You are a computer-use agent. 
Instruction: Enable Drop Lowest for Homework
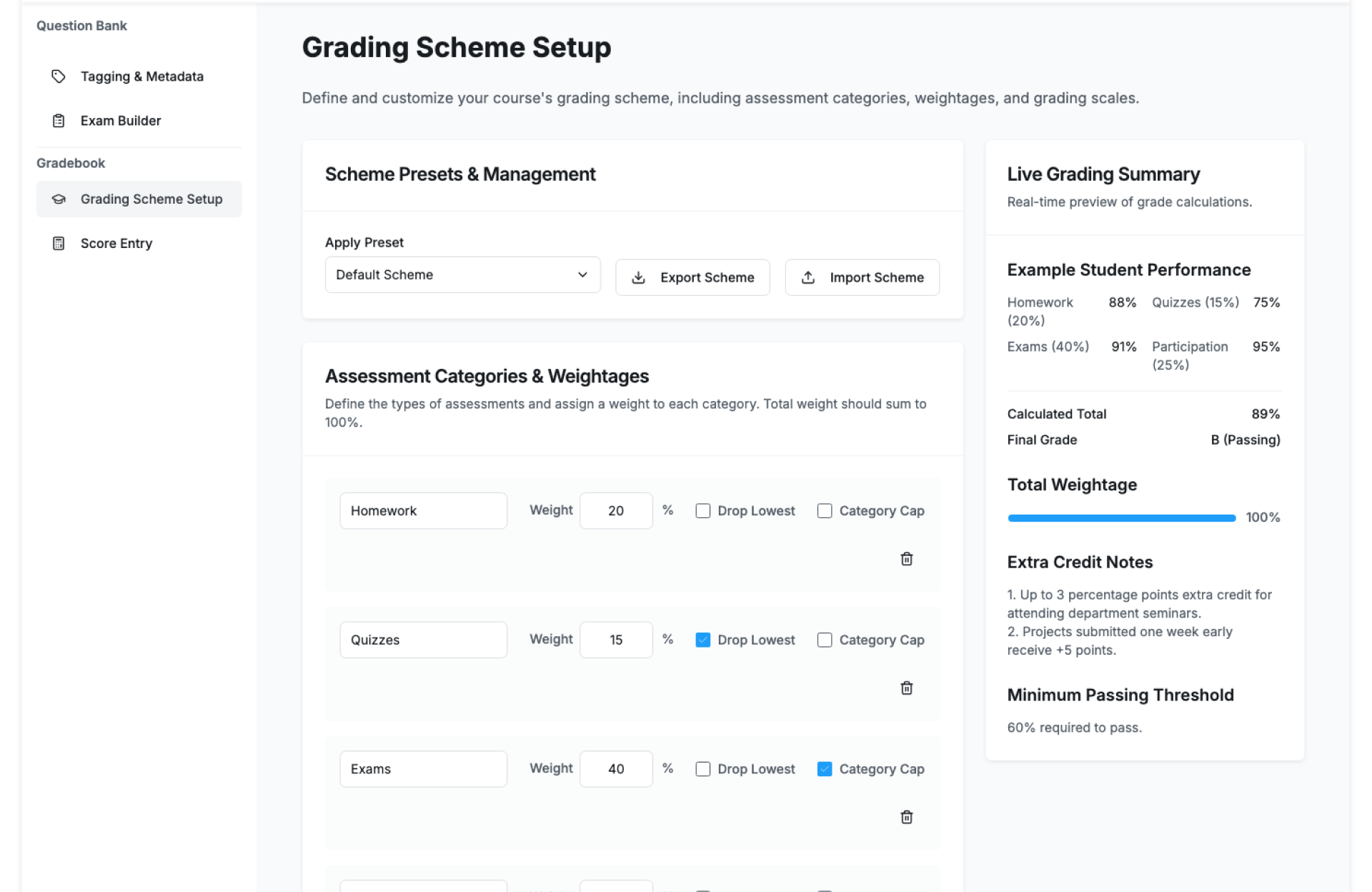(703, 511)
